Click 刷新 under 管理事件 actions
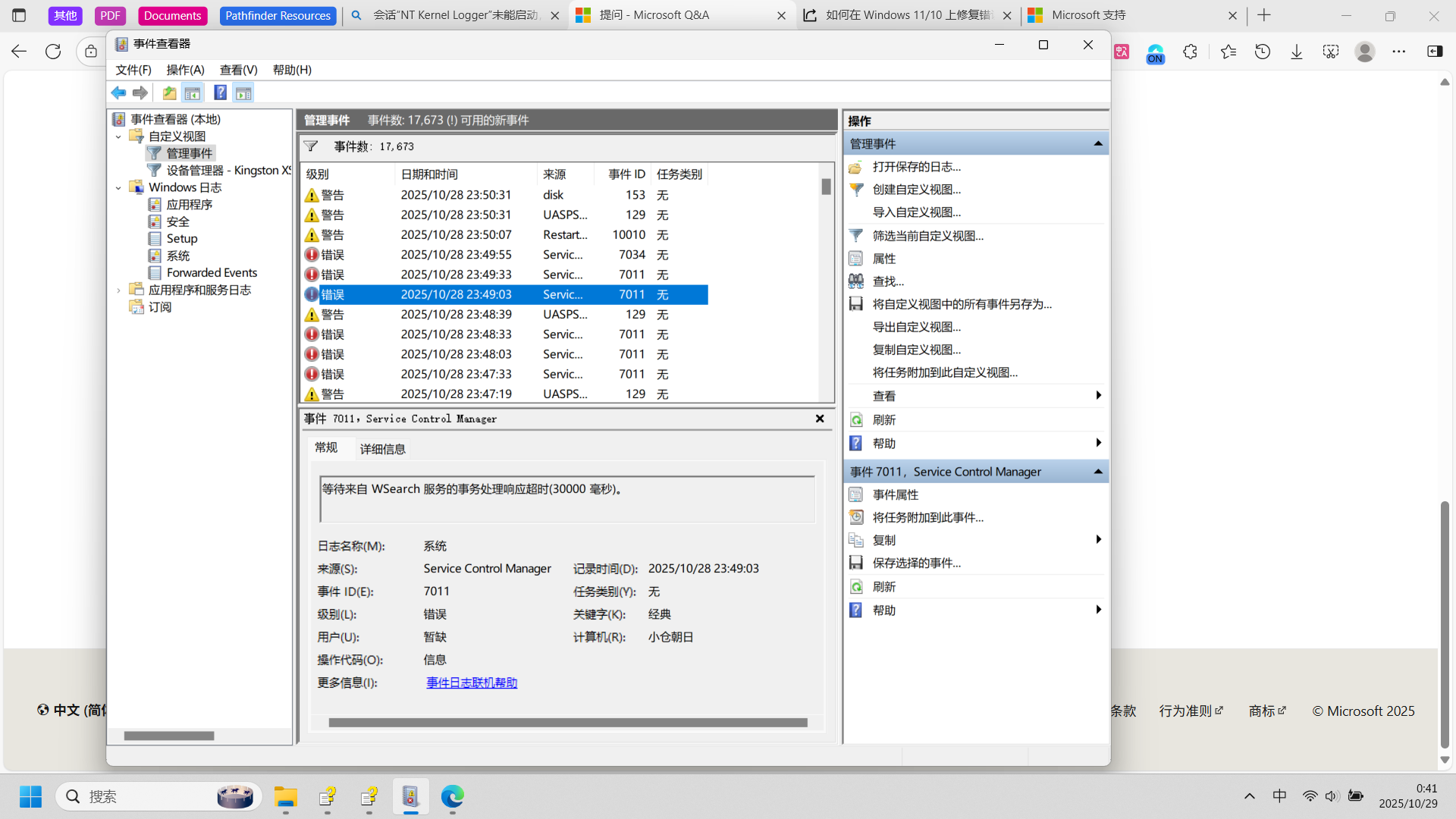 (x=883, y=420)
